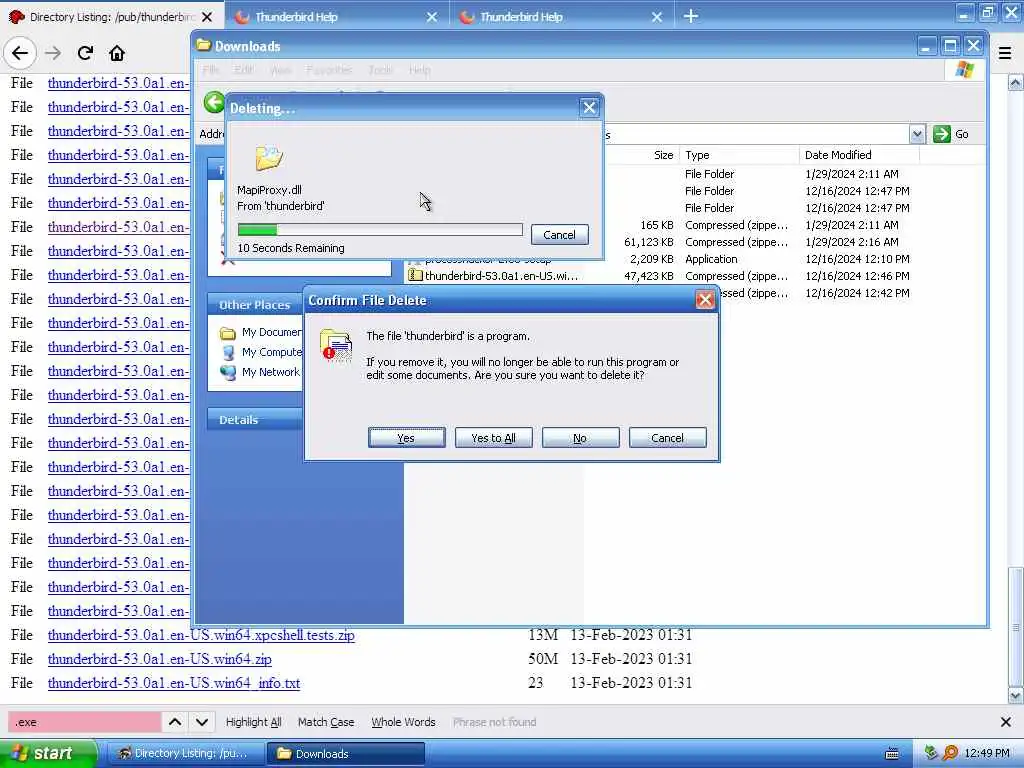Viewport: 1024px width, 768px height.
Task: Choose Yes to All in delete dialog
Action: 493,438
